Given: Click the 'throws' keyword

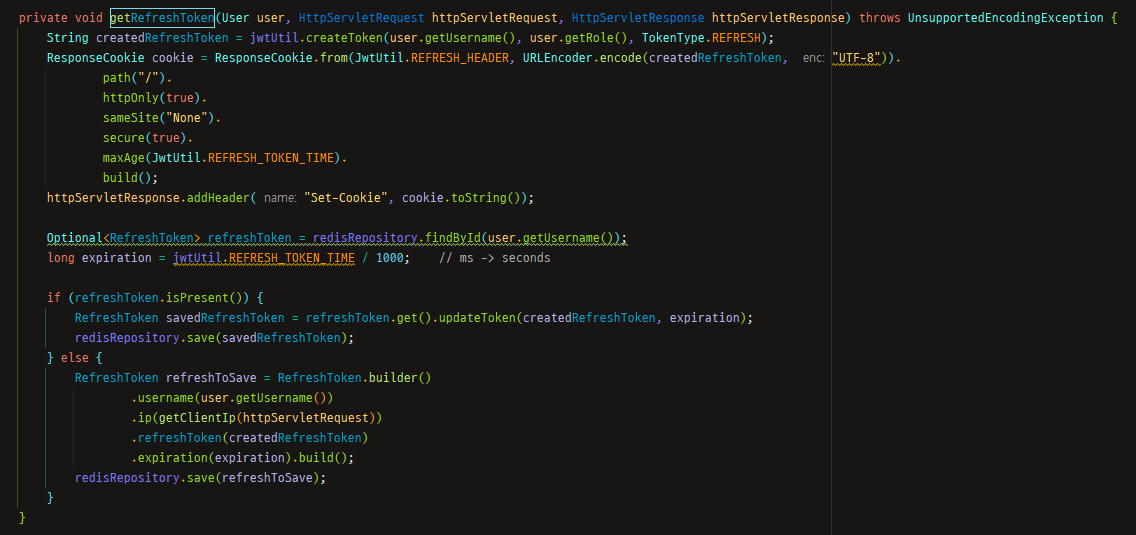Looking at the screenshot, I should coord(880,17).
